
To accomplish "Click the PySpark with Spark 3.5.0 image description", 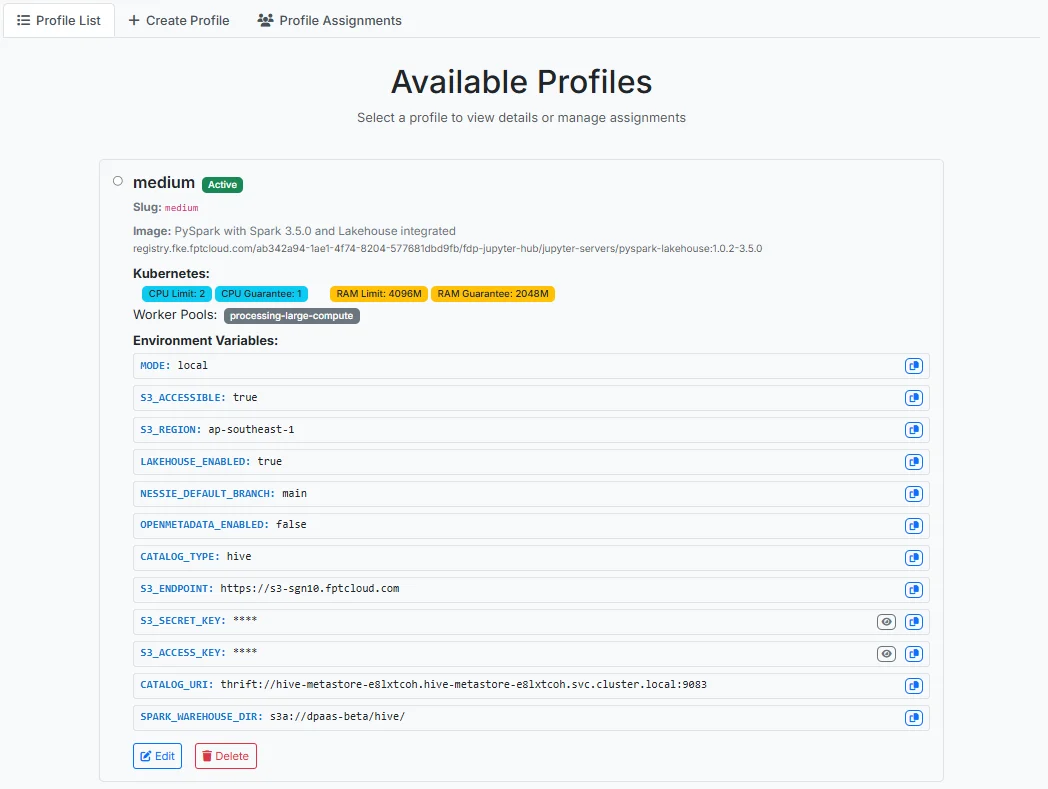I will (315, 231).
